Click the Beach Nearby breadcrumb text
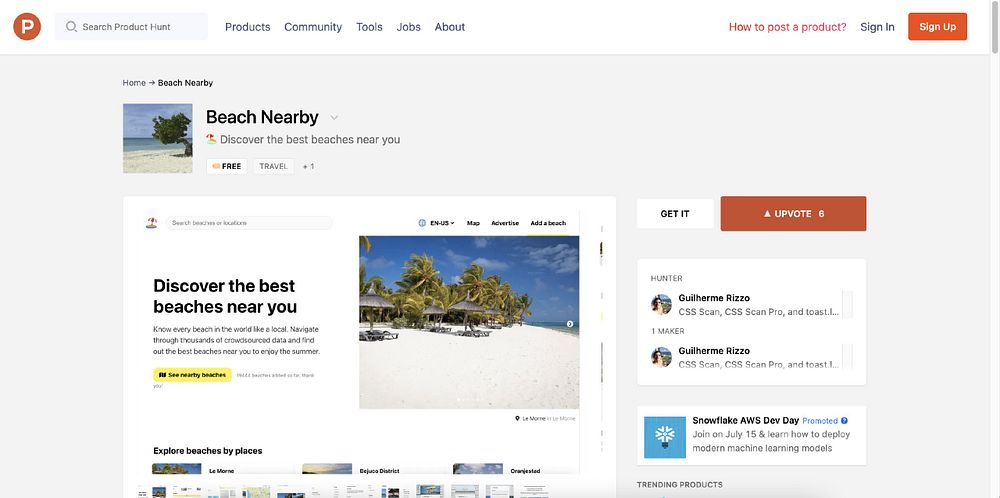Screen dimensions: 1000x498 (x=186, y=83)
